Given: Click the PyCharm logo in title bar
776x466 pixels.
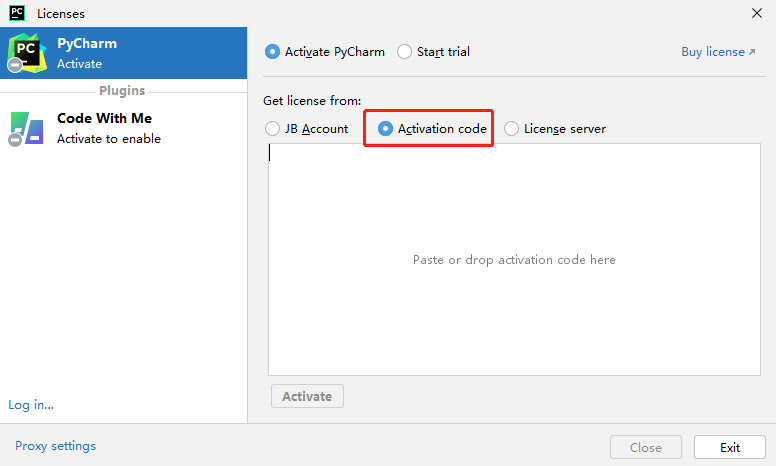Looking at the screenshot, I should click(x=17, y=14).
